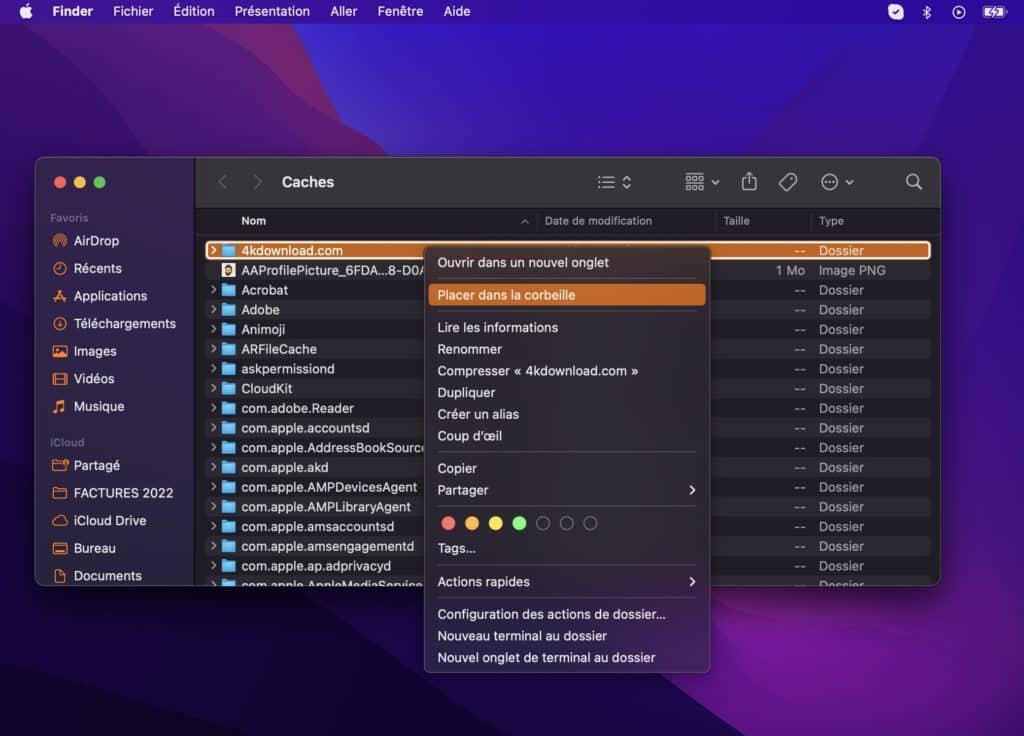Viewport: 1024px width, 736px height.
Task: Click the Now Playing menu bar icon
Action: click(x=958, y=12)
